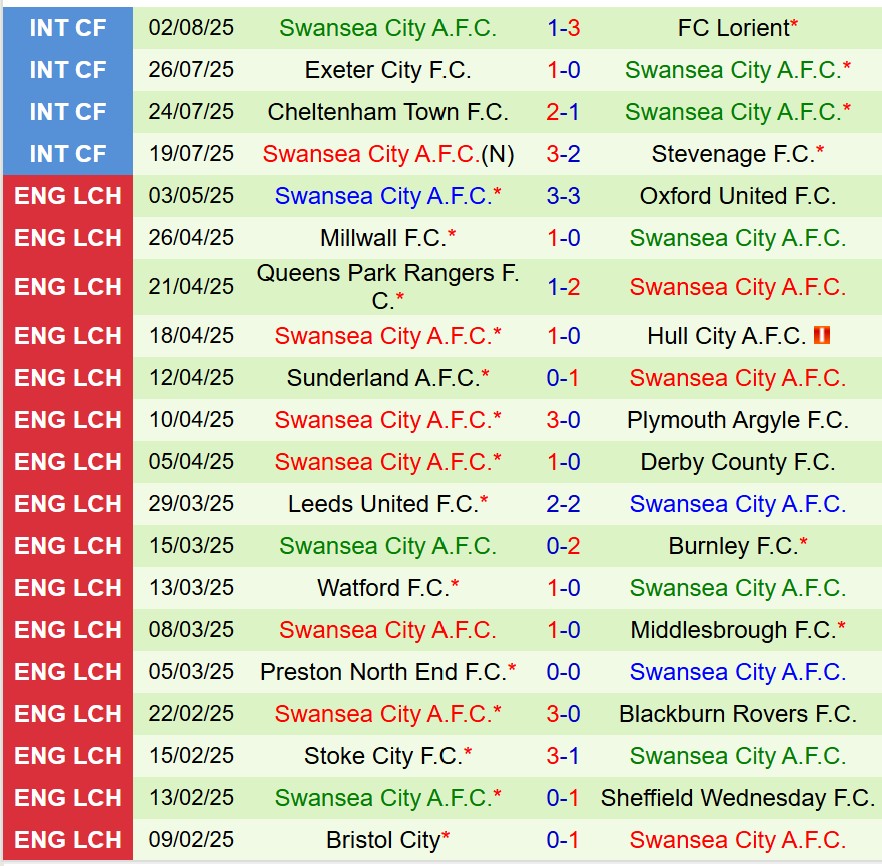The height and width of the screenshot is (866, 882).
Task: Open Preston North End F.C. link
Action: click(x=383, y=672)
